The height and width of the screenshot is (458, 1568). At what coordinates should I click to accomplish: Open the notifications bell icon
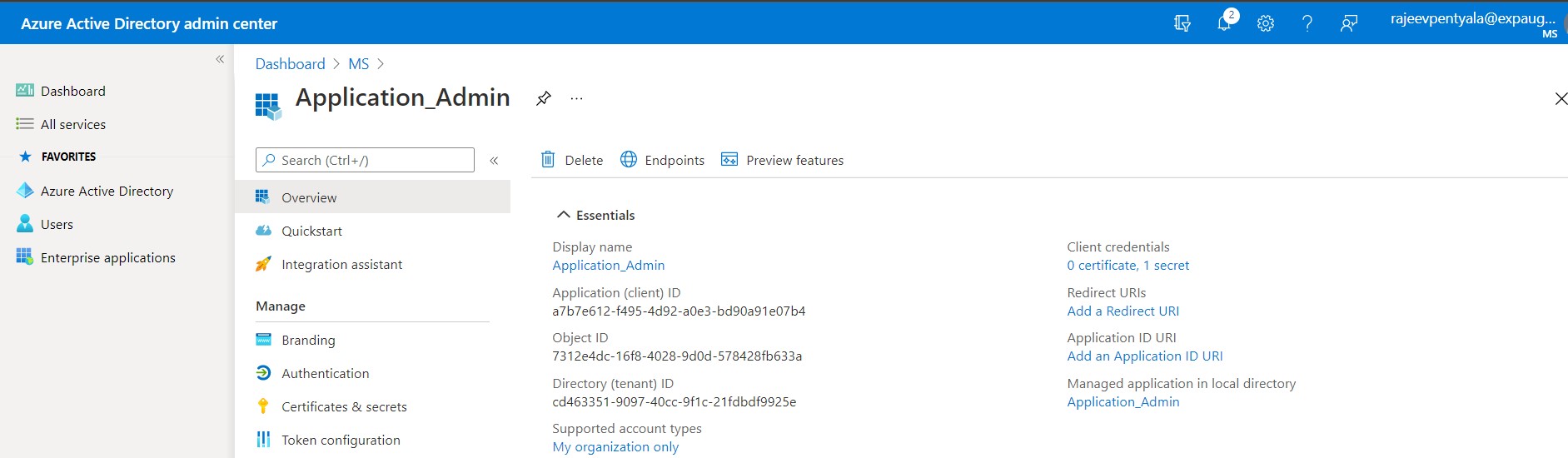point(1224,22)
